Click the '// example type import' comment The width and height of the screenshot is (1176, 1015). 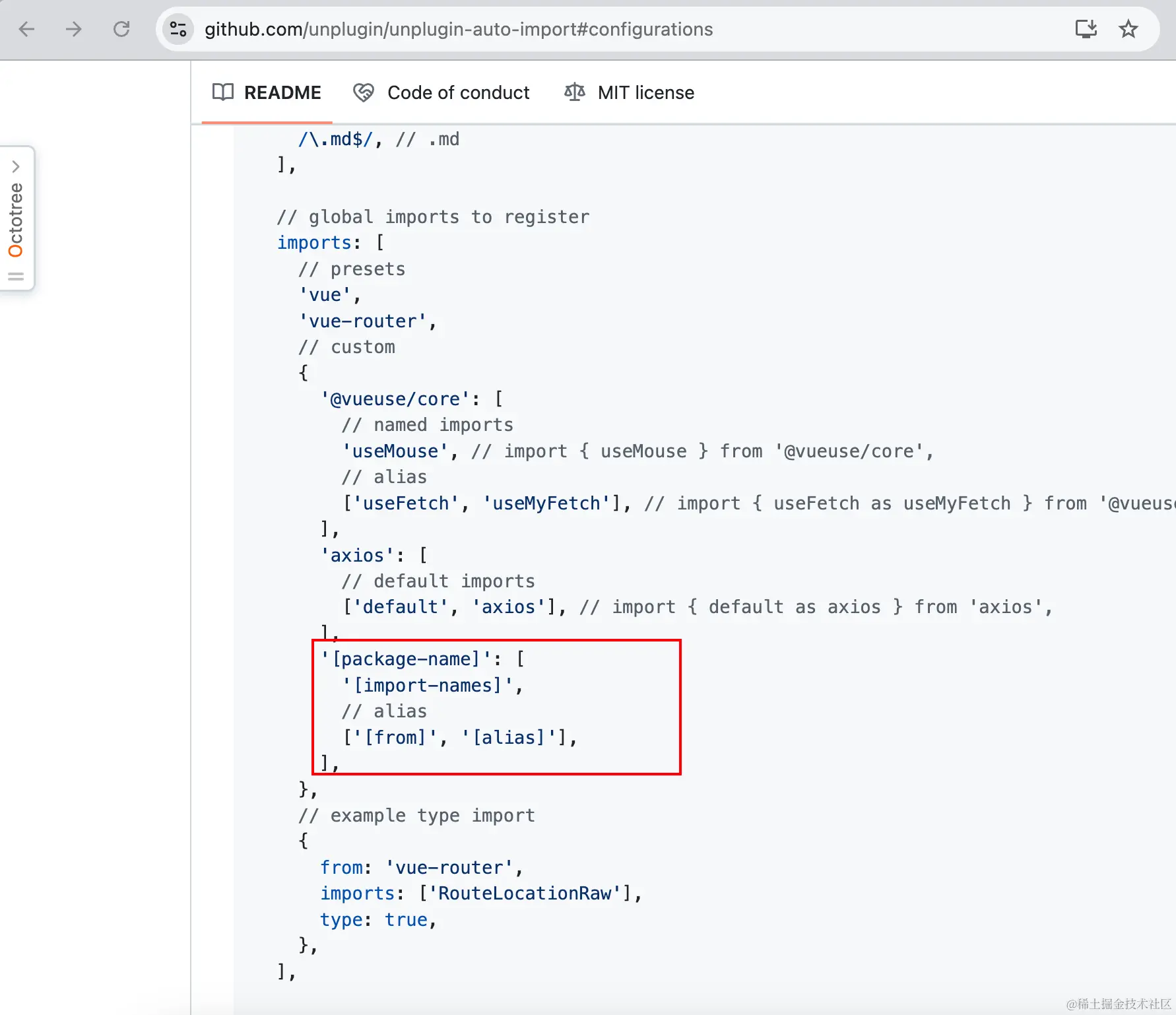click(416, 816)
